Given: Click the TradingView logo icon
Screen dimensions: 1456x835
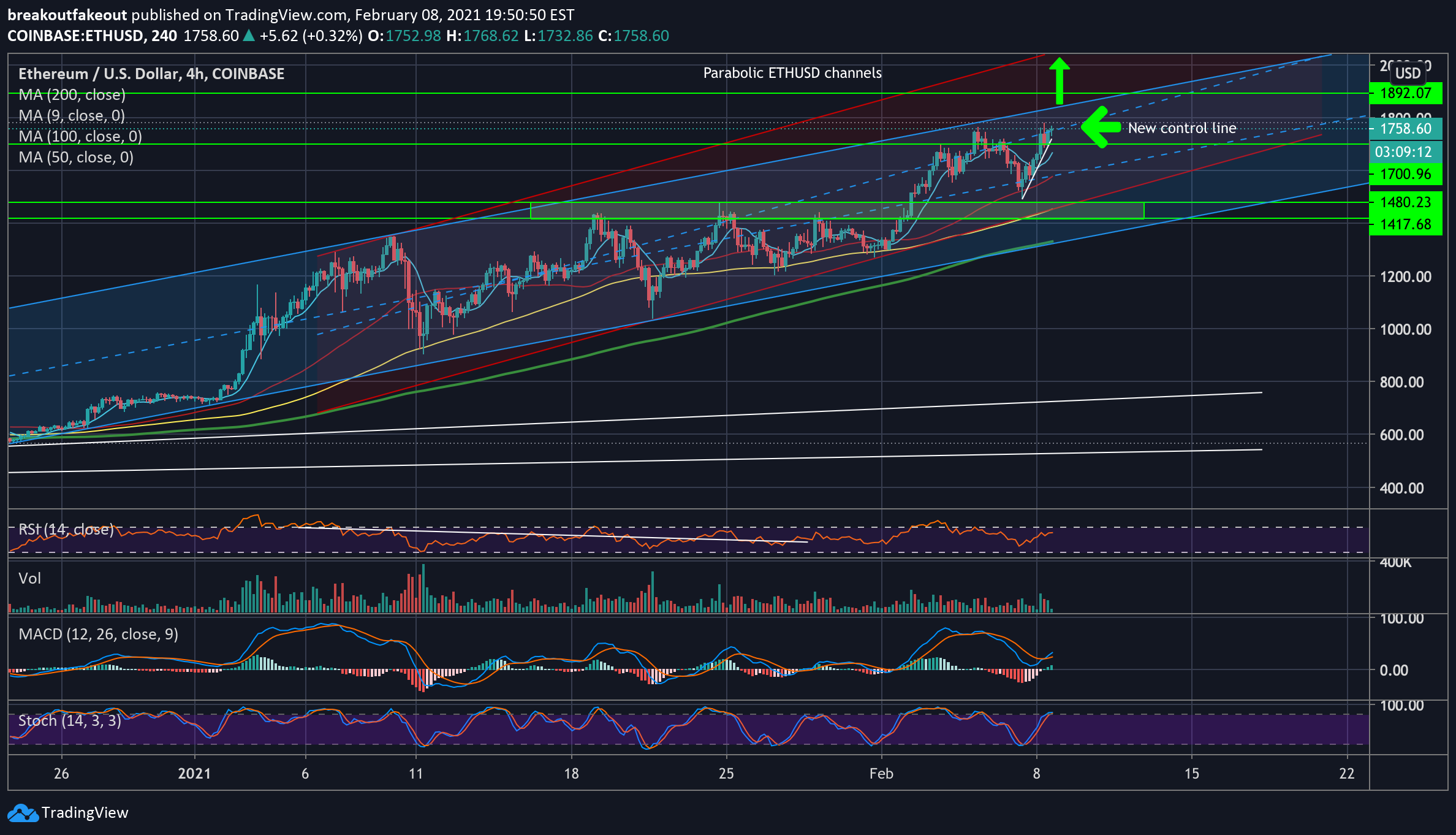Looking at the screenshot, I should coord(23,813).
